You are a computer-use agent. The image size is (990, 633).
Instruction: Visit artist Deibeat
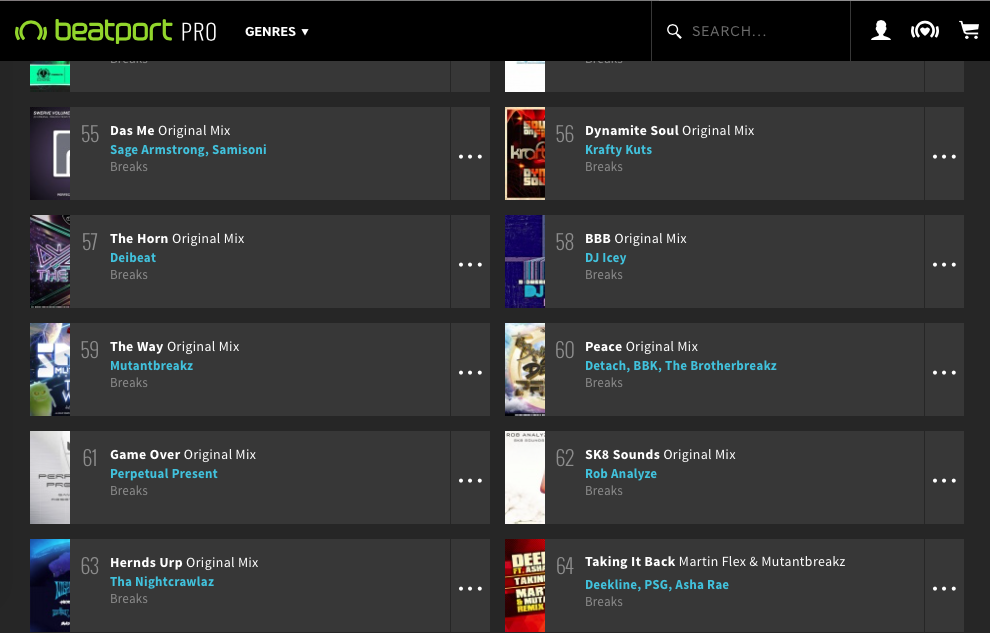133,257
